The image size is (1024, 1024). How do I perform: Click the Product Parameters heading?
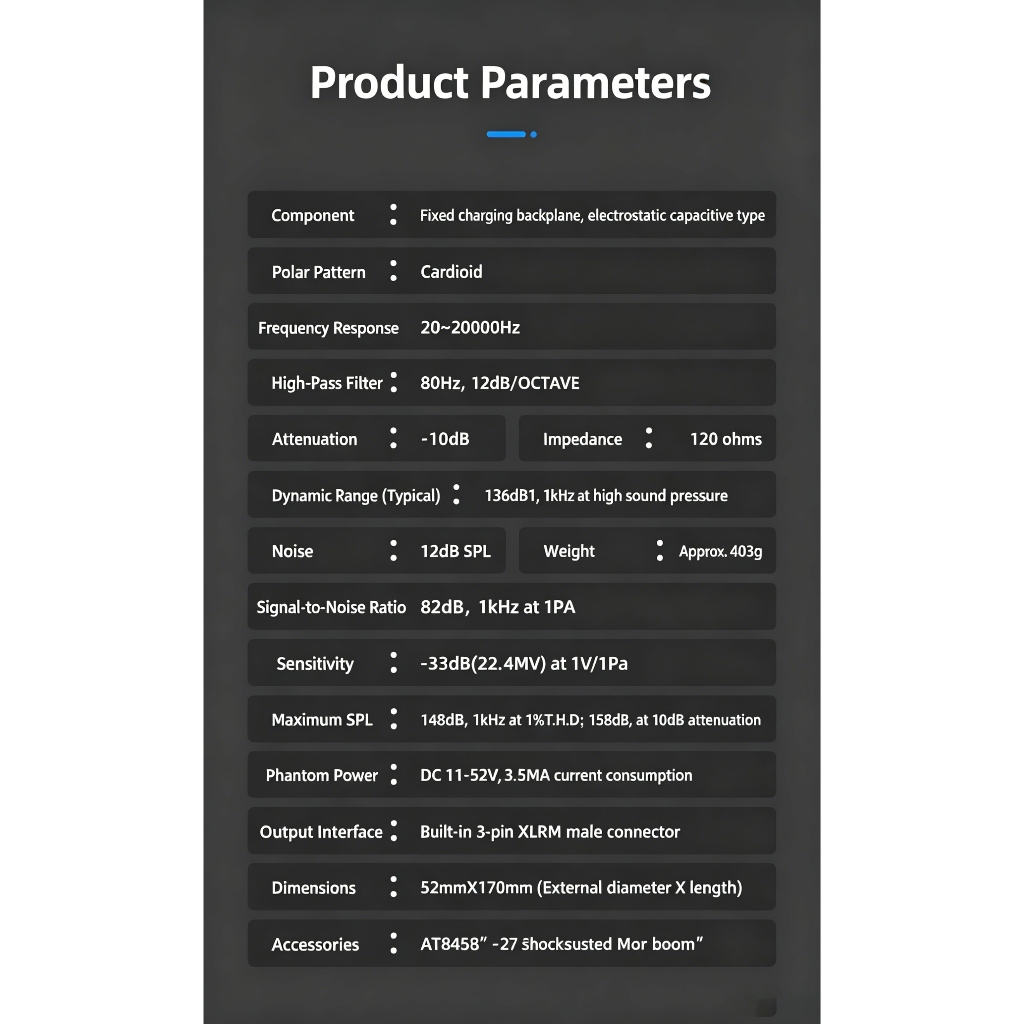(510, 84)
